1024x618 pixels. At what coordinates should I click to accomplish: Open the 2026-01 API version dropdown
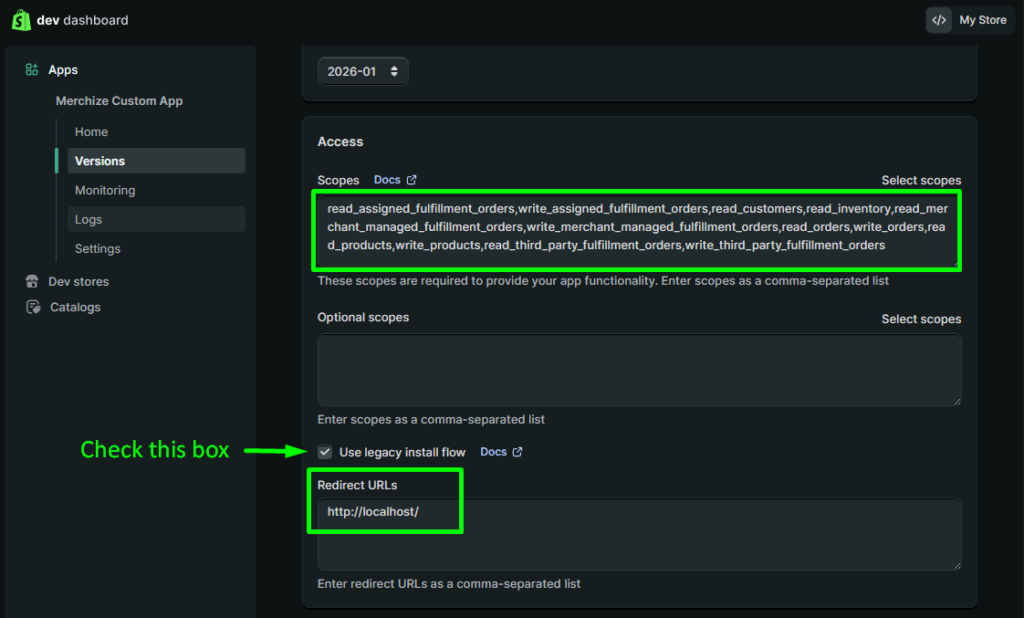[362, 71]
